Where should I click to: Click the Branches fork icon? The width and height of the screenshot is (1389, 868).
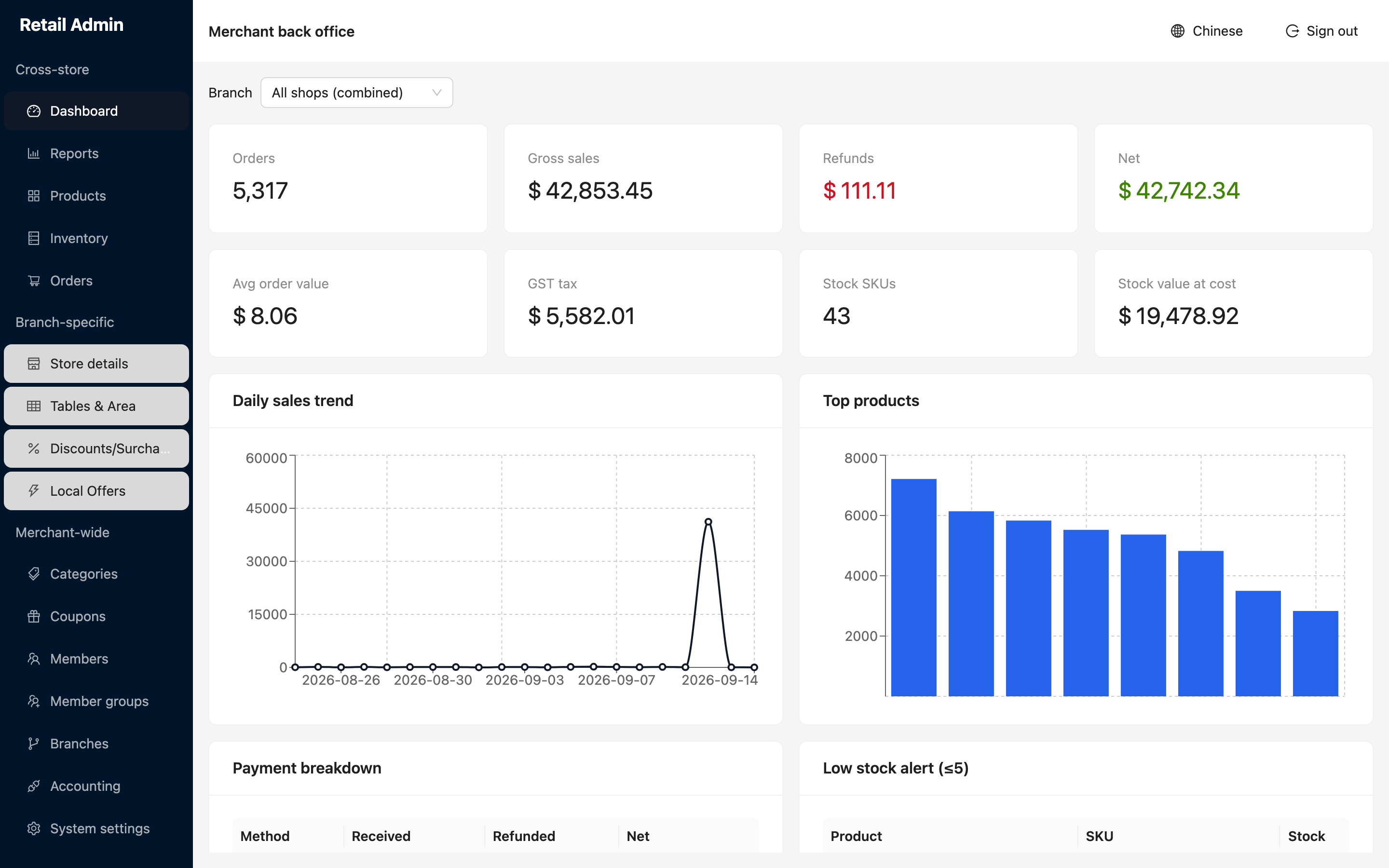pos(34,744)
